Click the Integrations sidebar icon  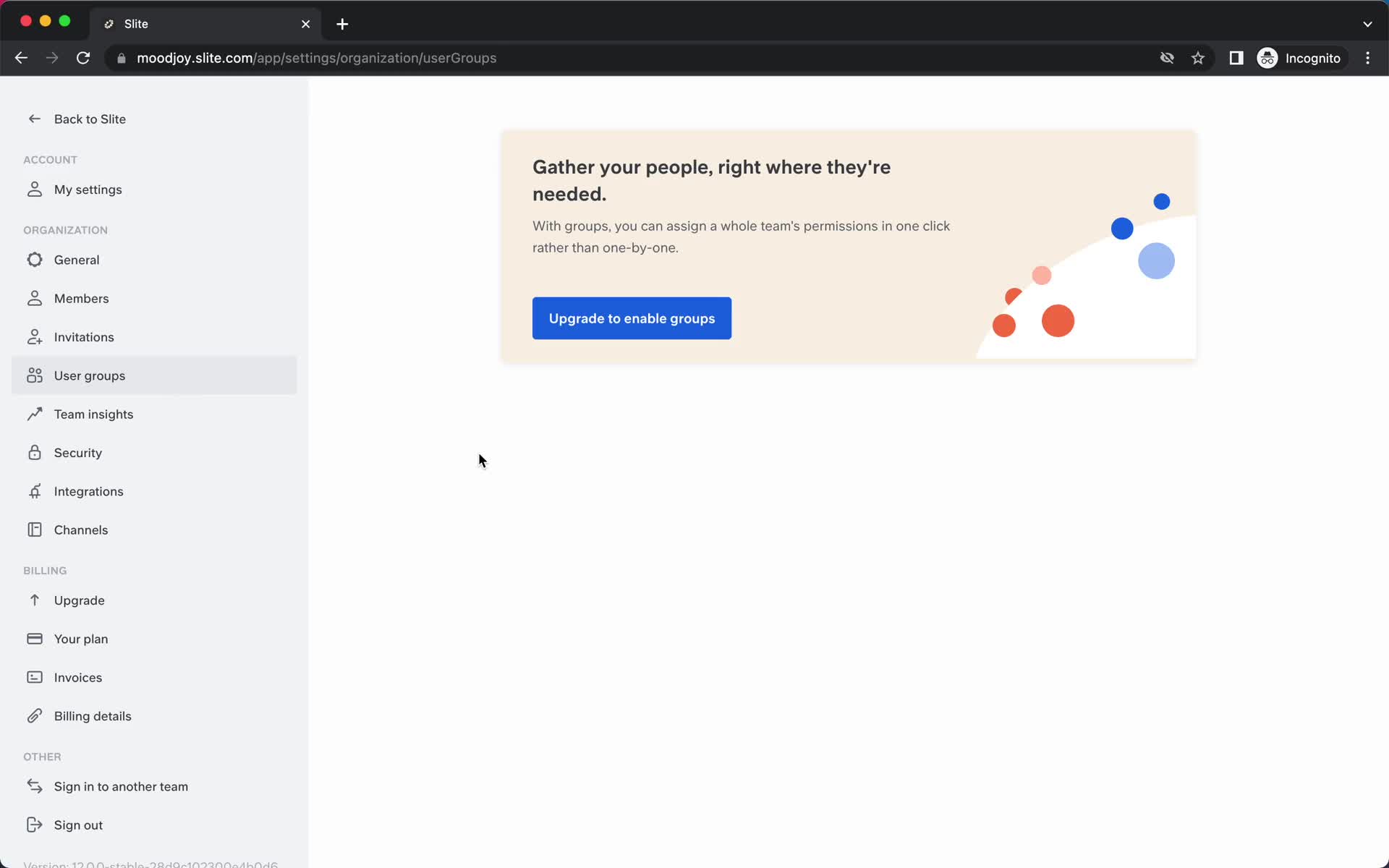[35, 491]
